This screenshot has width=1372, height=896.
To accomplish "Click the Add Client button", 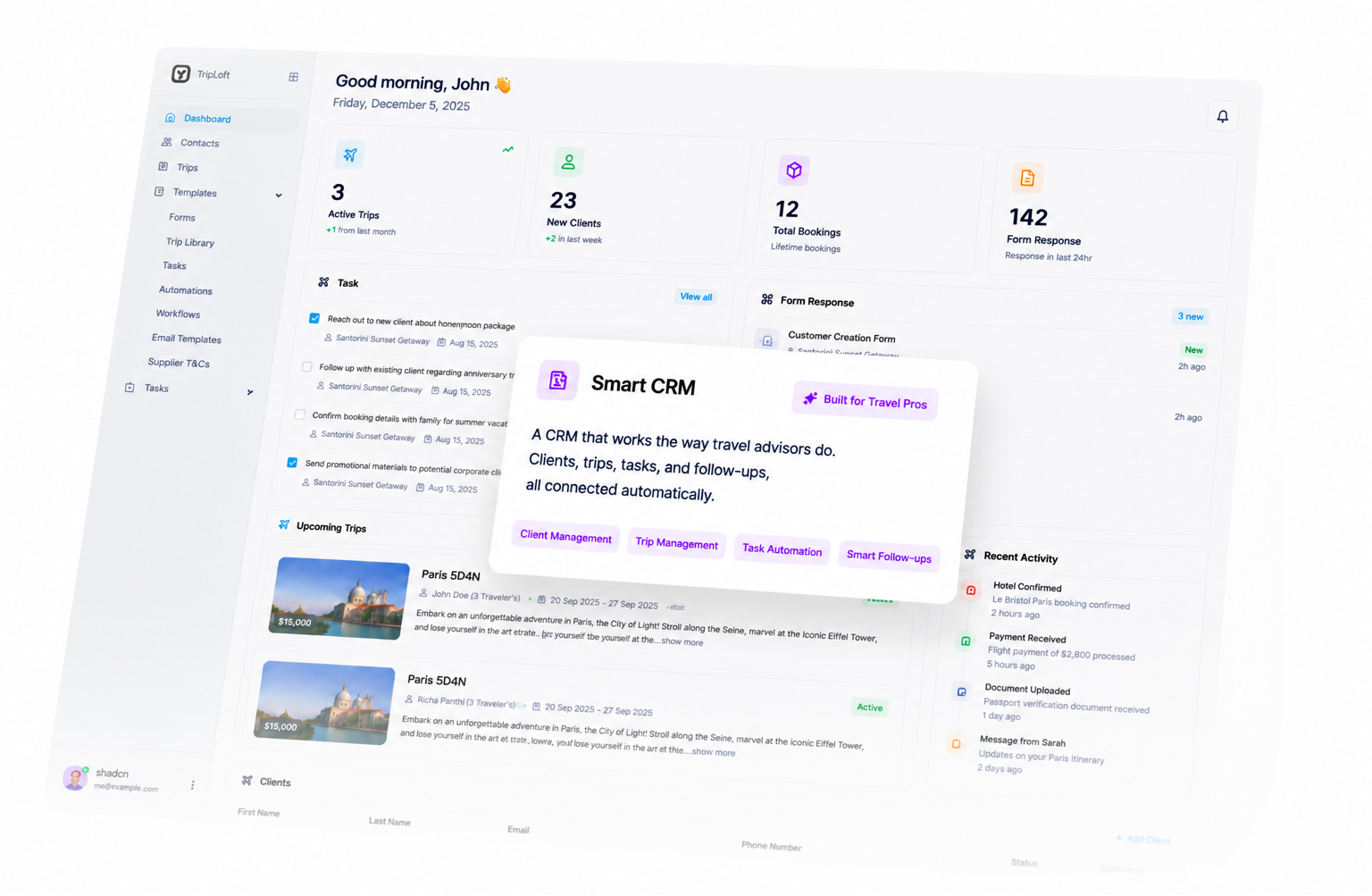I will click(1143, 839).
